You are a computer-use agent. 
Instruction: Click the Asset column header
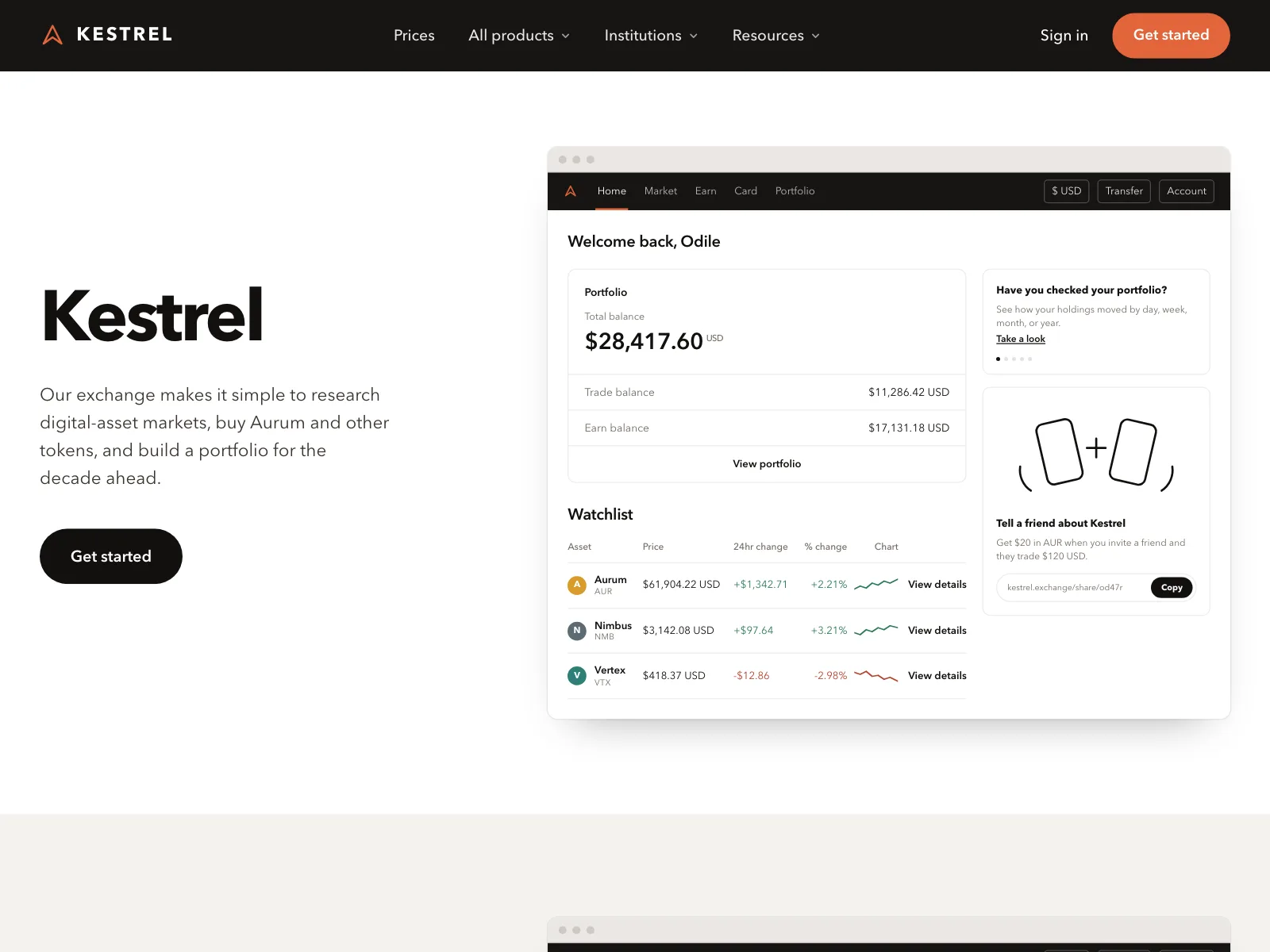tap(579, 547)
